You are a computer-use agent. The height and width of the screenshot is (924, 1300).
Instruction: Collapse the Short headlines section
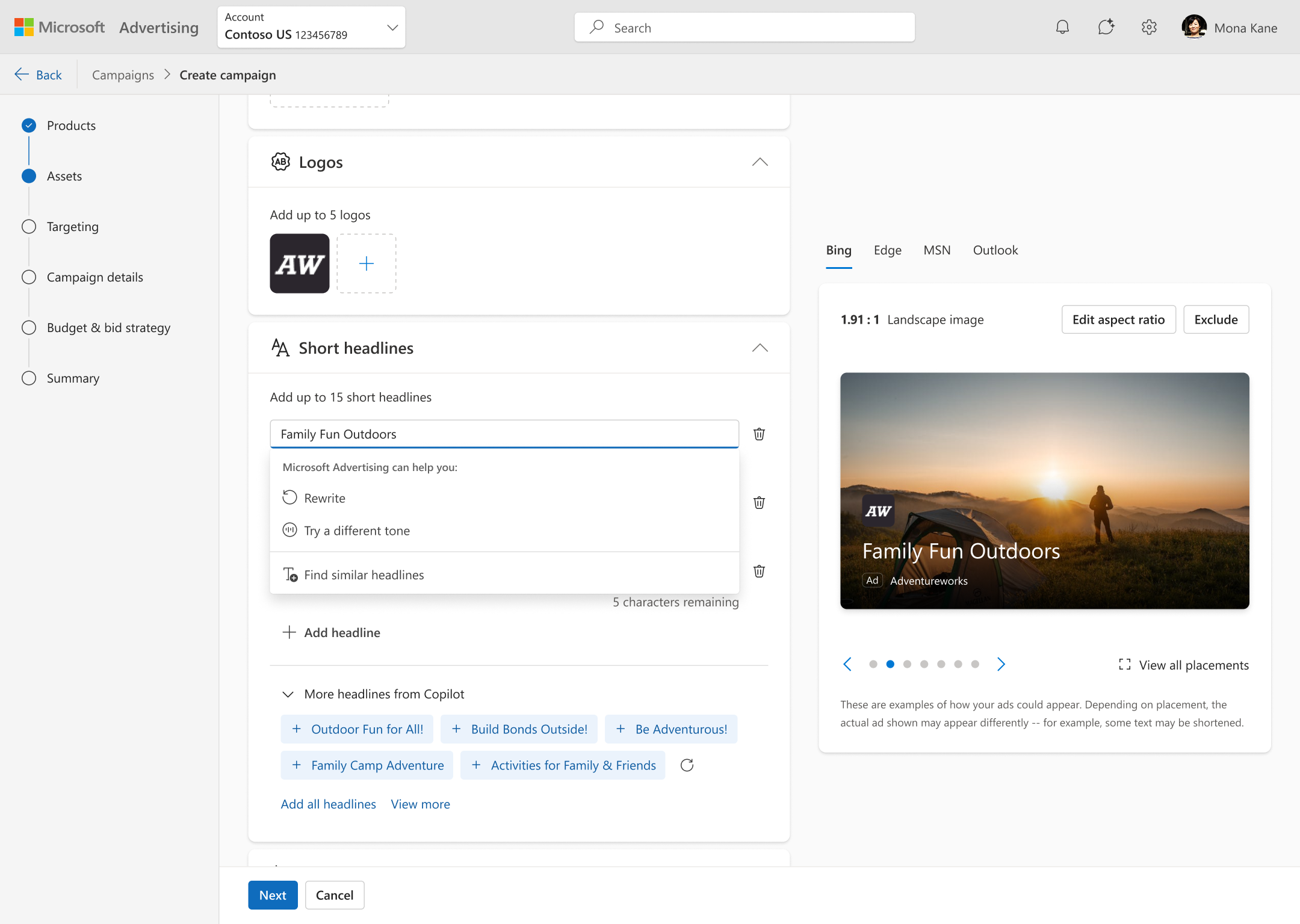point(760,348)
